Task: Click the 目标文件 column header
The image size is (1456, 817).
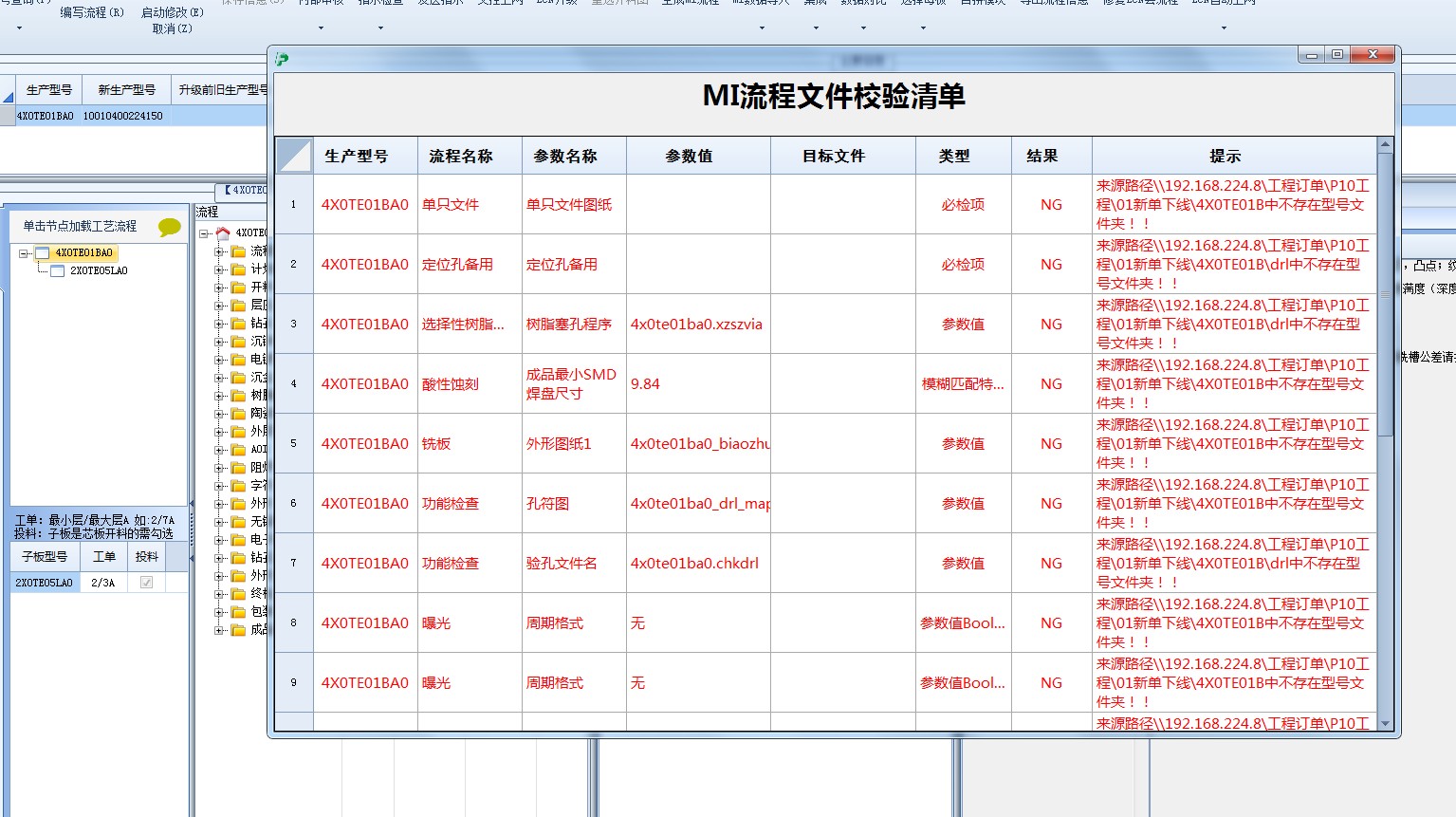Action: (x=843, y=156)
